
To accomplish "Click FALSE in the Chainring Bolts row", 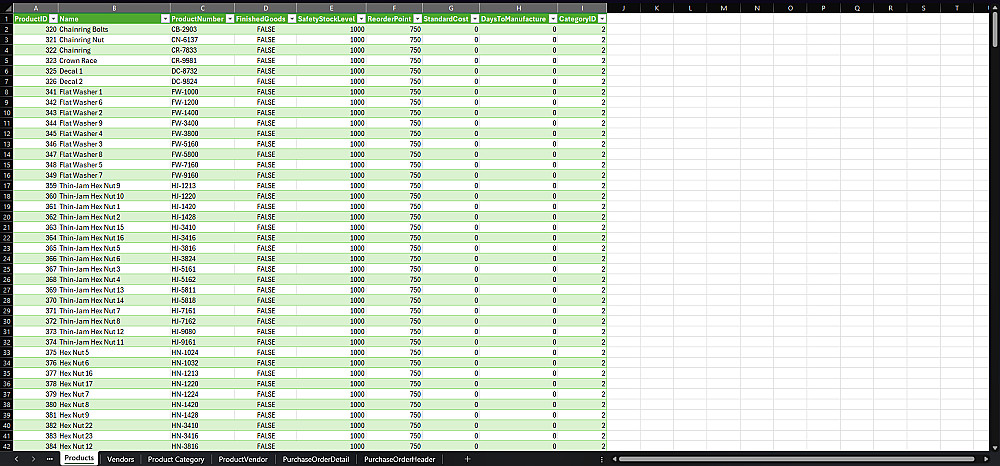I will click(x=265, y=29).
